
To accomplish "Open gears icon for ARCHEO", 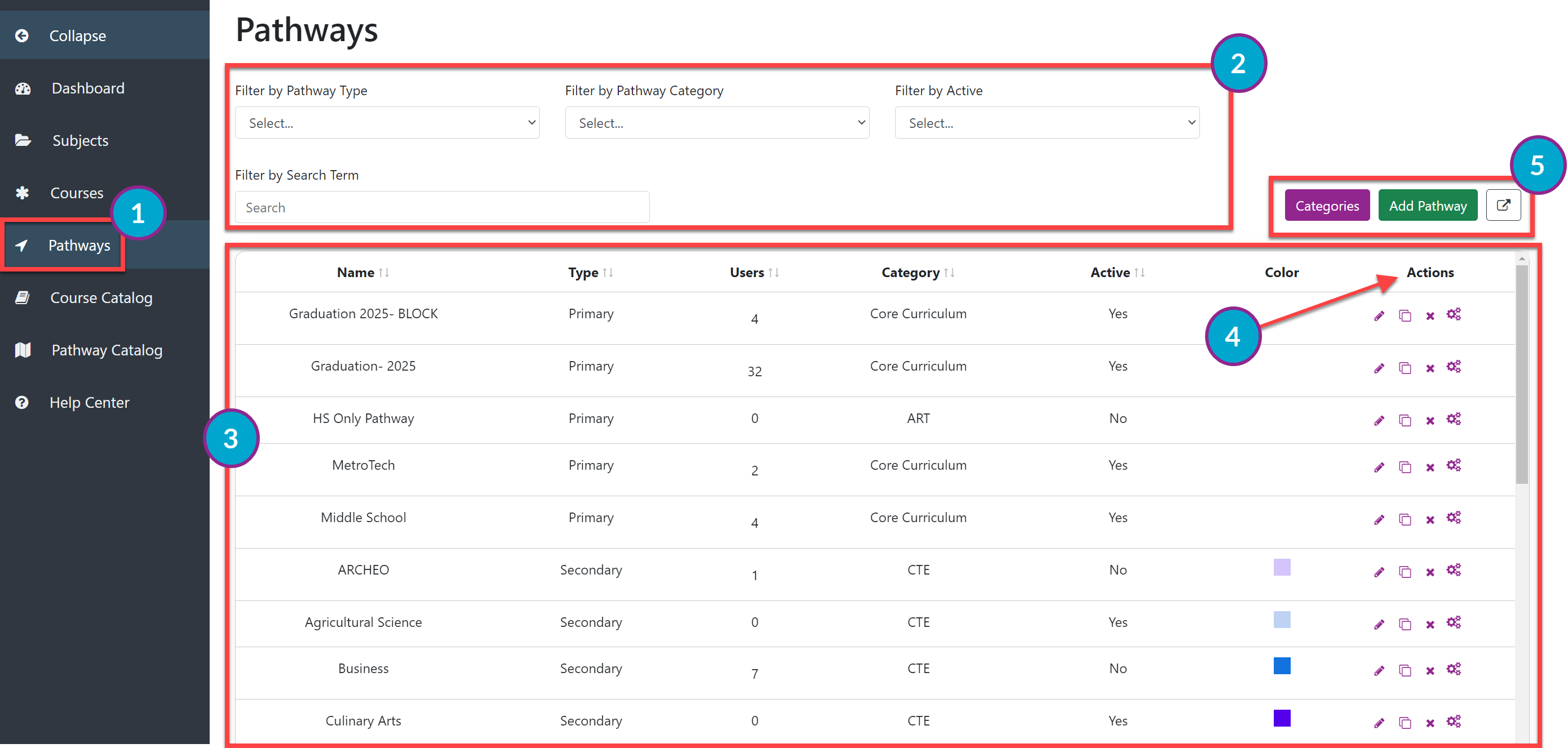I will pos(1454,571).
